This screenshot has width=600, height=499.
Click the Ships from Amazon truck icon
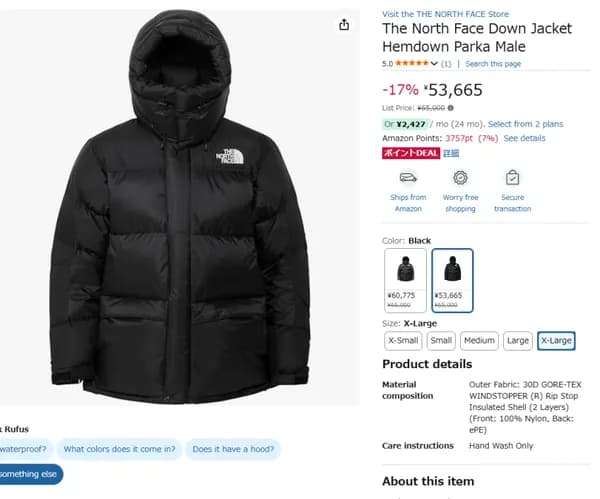coord(408,178)
